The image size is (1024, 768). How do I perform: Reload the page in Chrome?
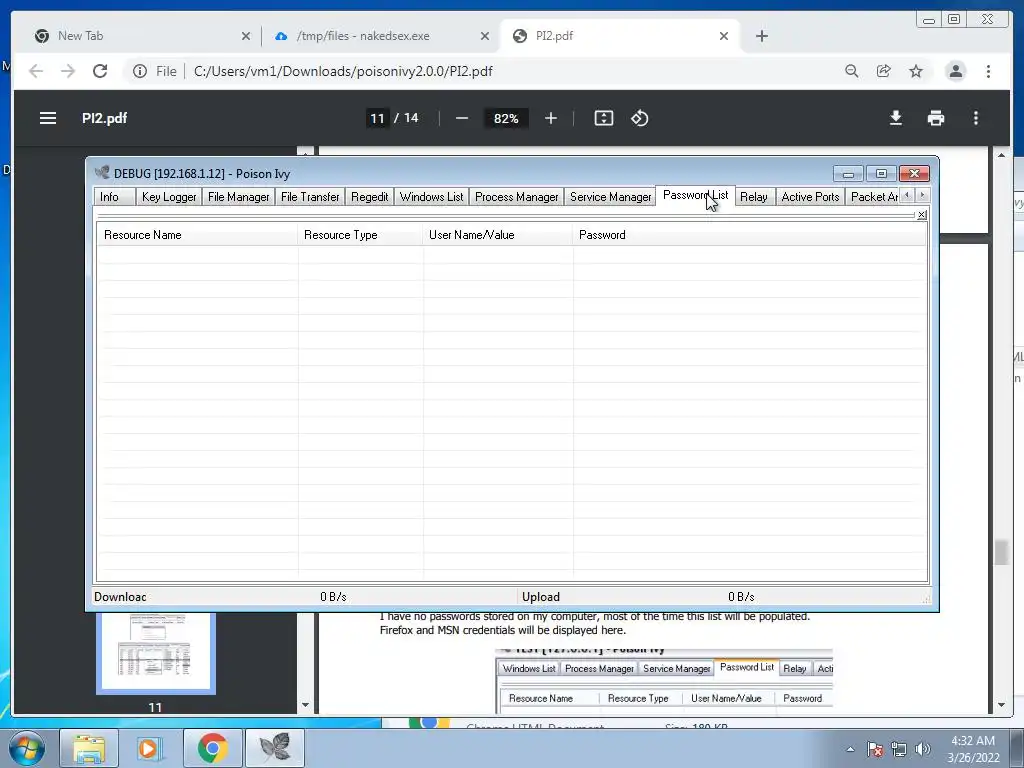[100, 71]
